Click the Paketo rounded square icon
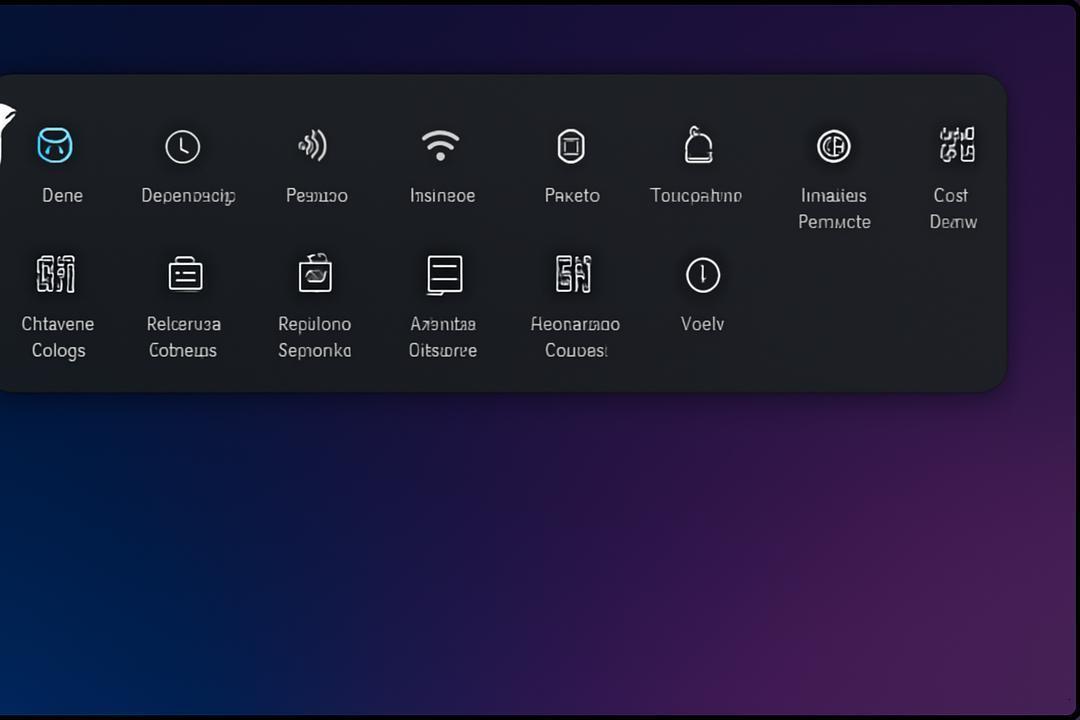Image resolution: width=1080 pixels, height=720 pixels. pos(571,146)
